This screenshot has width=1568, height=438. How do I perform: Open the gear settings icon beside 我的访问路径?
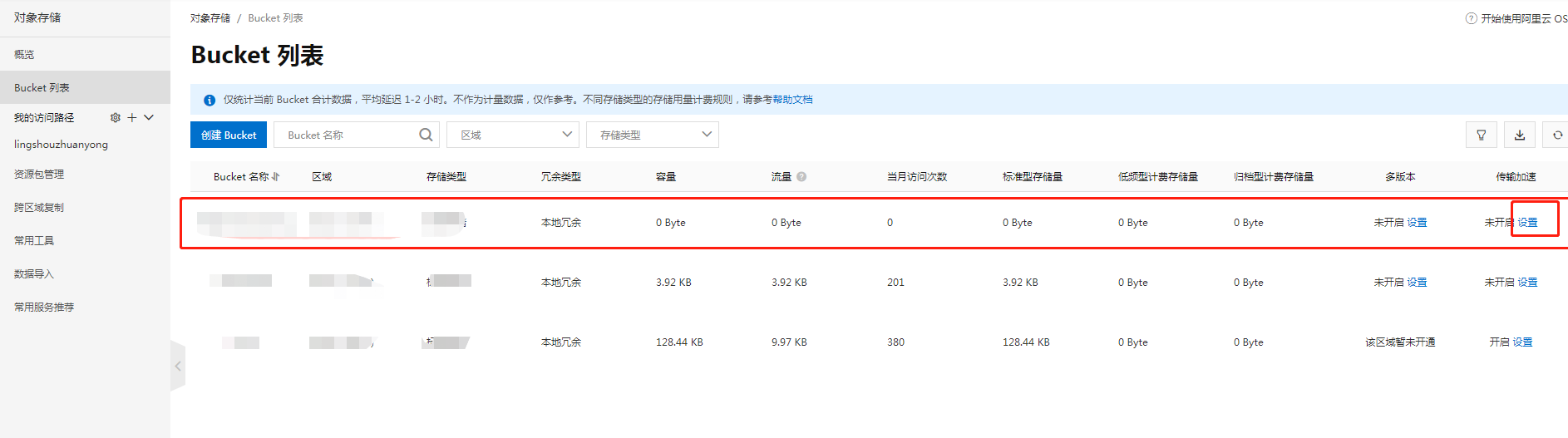pos(116,118)
